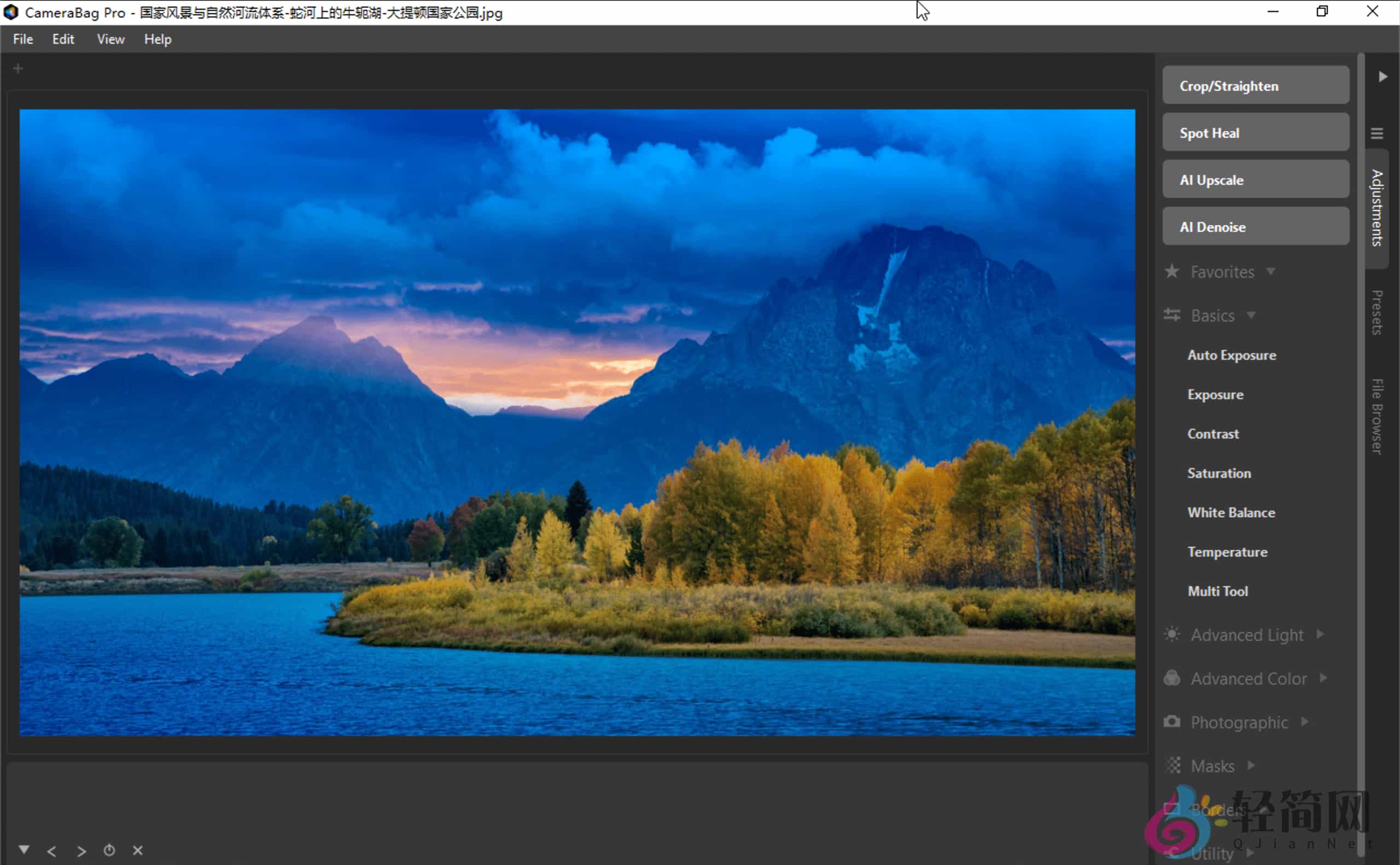Open the Edit menu
Viewport: 1400px width, 865px height.
click(63, 39)
